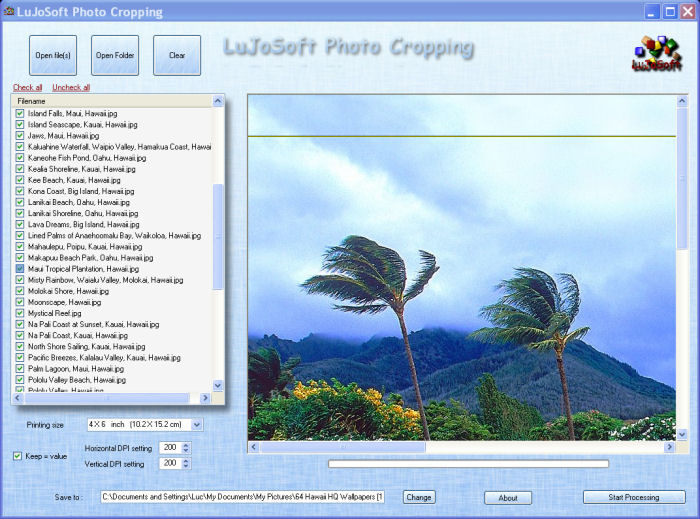Increase the Horizontal DPI setting value

pos(186,445)
